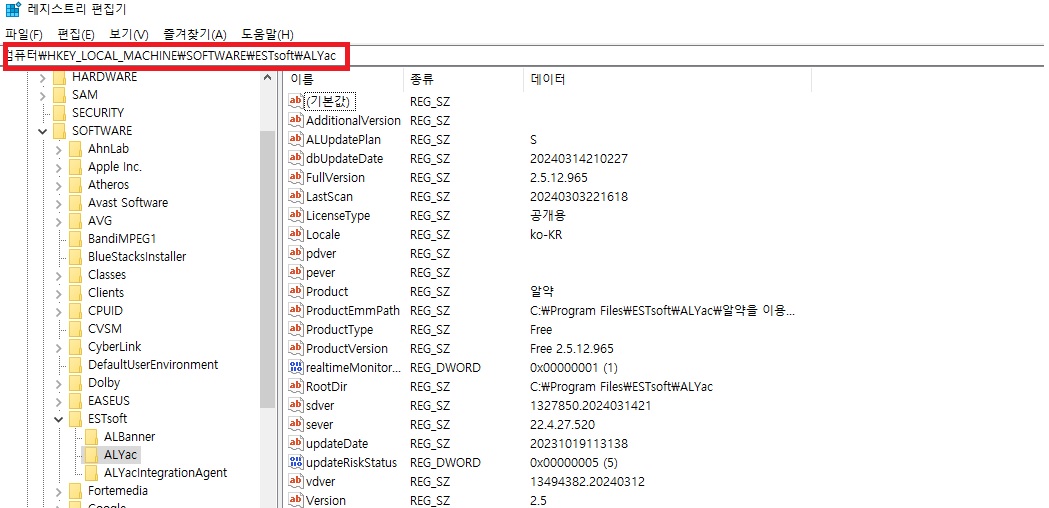
Task: Select the Clients folder icon
Action: (75, 292)
